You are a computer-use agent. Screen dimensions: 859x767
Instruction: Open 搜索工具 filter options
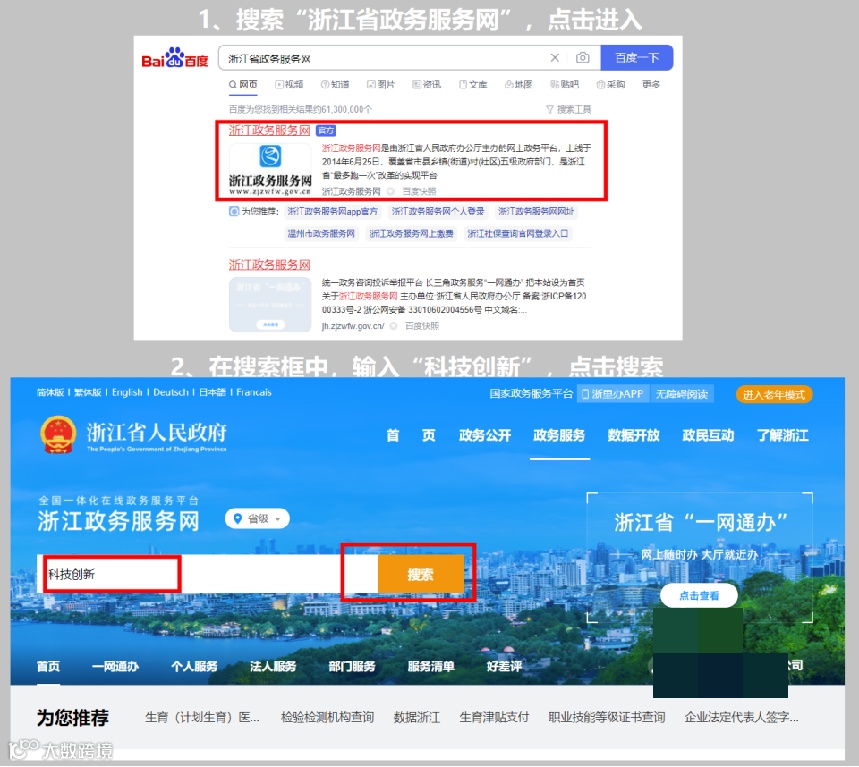point(569,110)
